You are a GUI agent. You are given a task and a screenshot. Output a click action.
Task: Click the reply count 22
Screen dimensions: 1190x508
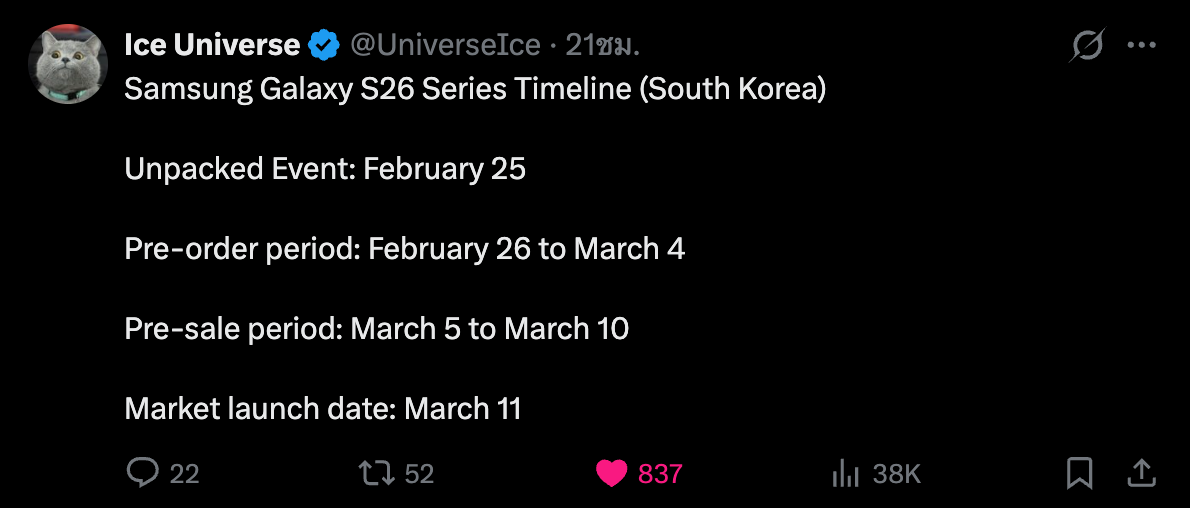pyautogui.click(x=184, y=473)
